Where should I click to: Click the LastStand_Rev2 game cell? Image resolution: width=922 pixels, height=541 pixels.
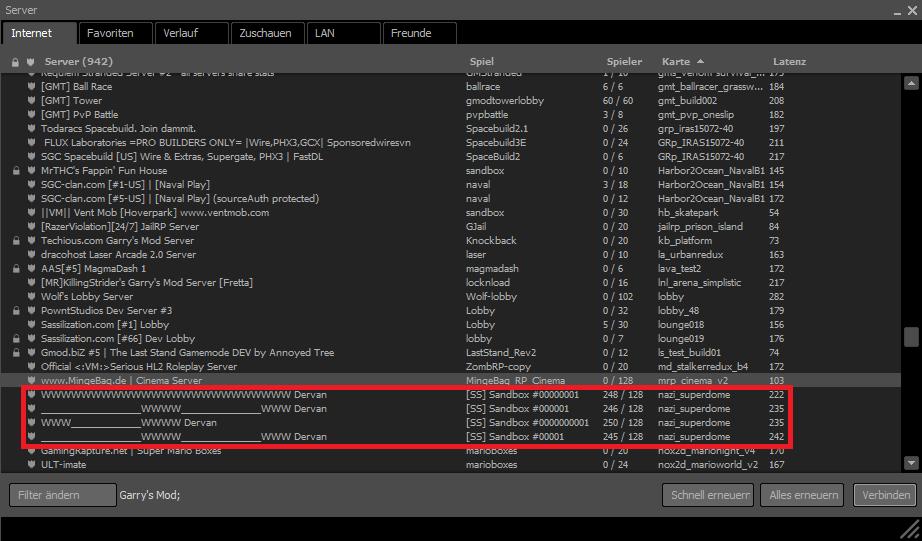(x=501, y=353)
